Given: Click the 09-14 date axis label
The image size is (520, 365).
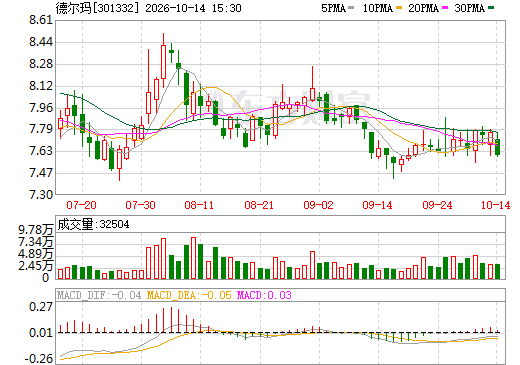Looking at the screenshot, I should point(377,205).
